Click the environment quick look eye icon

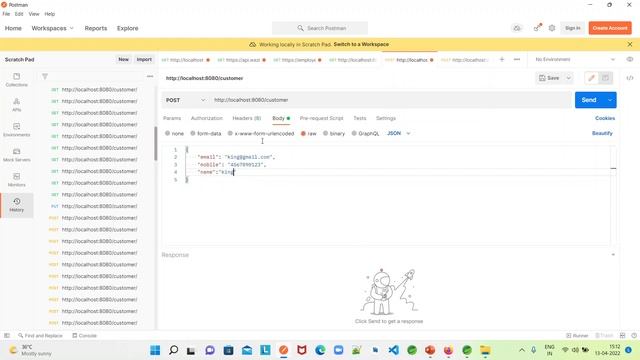[x=630, y=59]
